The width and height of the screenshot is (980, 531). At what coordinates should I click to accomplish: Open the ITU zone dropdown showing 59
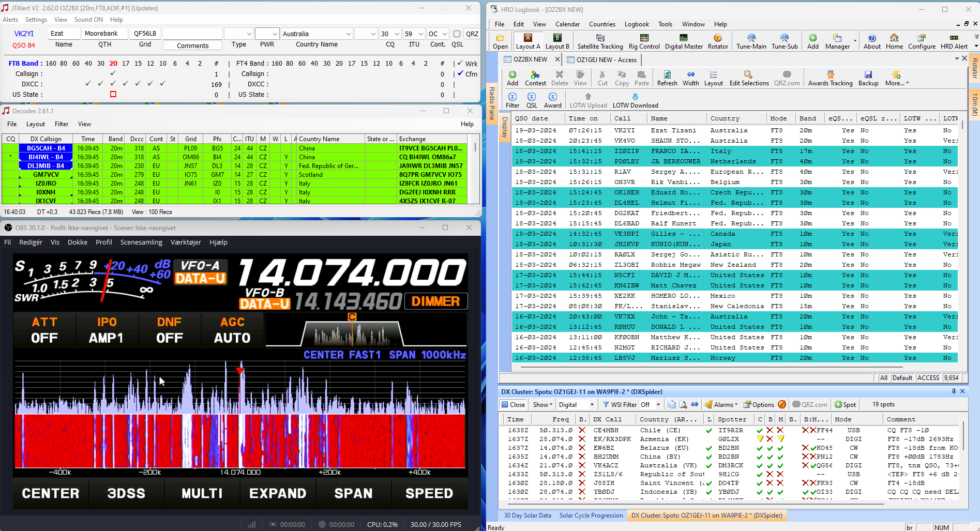coord(420,34)
